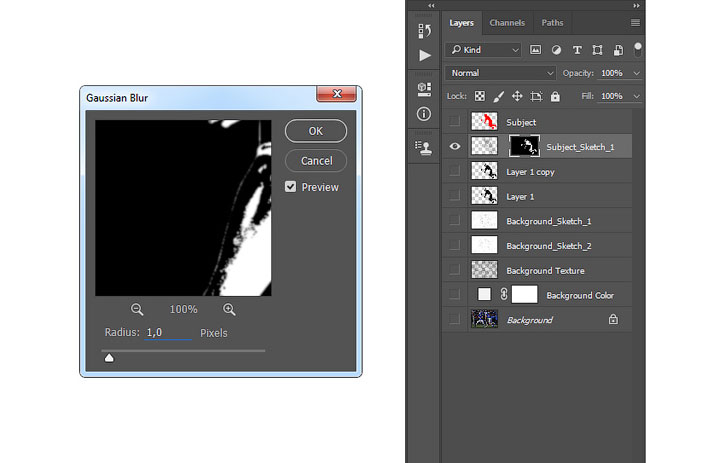
Task: Show the Background Color layer
Action: [455, 295]
